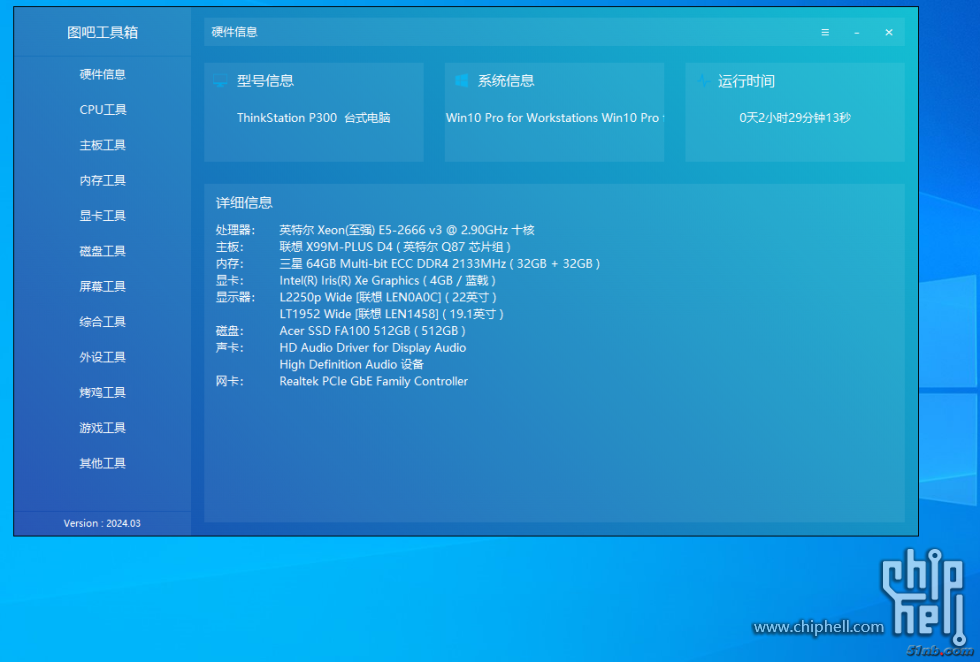Open 磁盘工具 category
The image size is (980, 662).
point(102,251)
